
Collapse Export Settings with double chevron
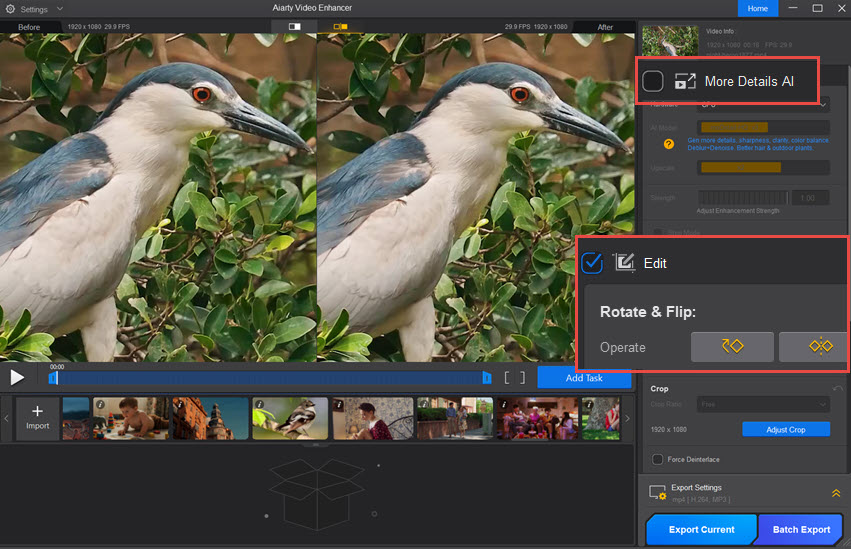pos(836,493)
